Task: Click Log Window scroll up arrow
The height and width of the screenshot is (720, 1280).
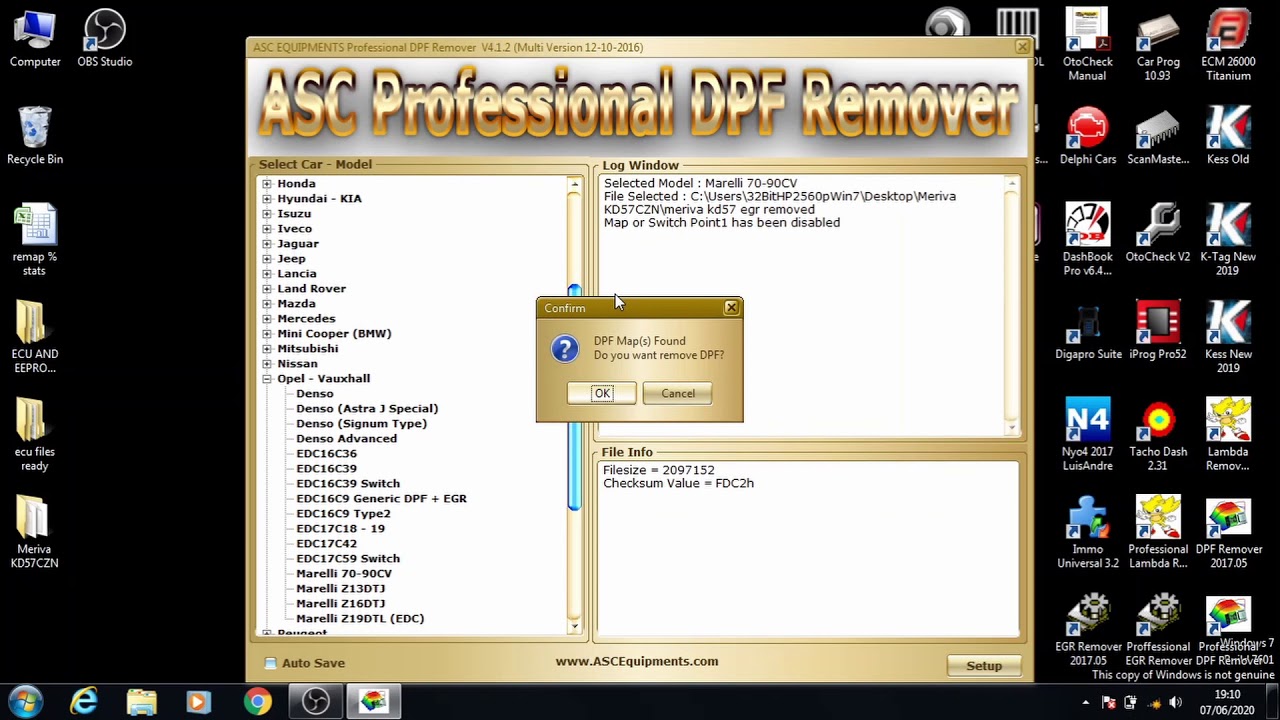Action: pyautogui.click(x=1012, y=184)
